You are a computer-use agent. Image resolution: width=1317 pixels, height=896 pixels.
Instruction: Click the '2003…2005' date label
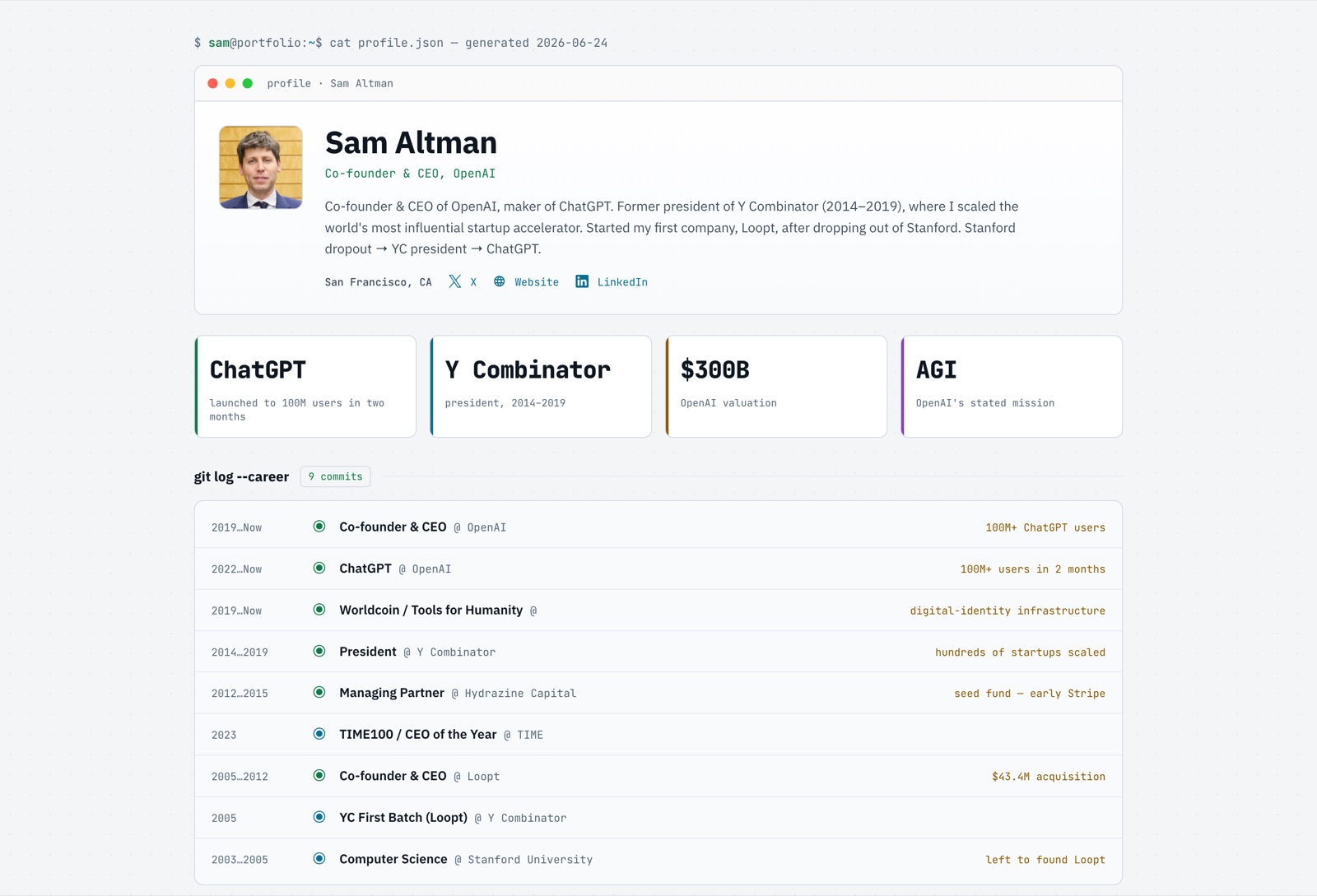[x=240, y=860]
